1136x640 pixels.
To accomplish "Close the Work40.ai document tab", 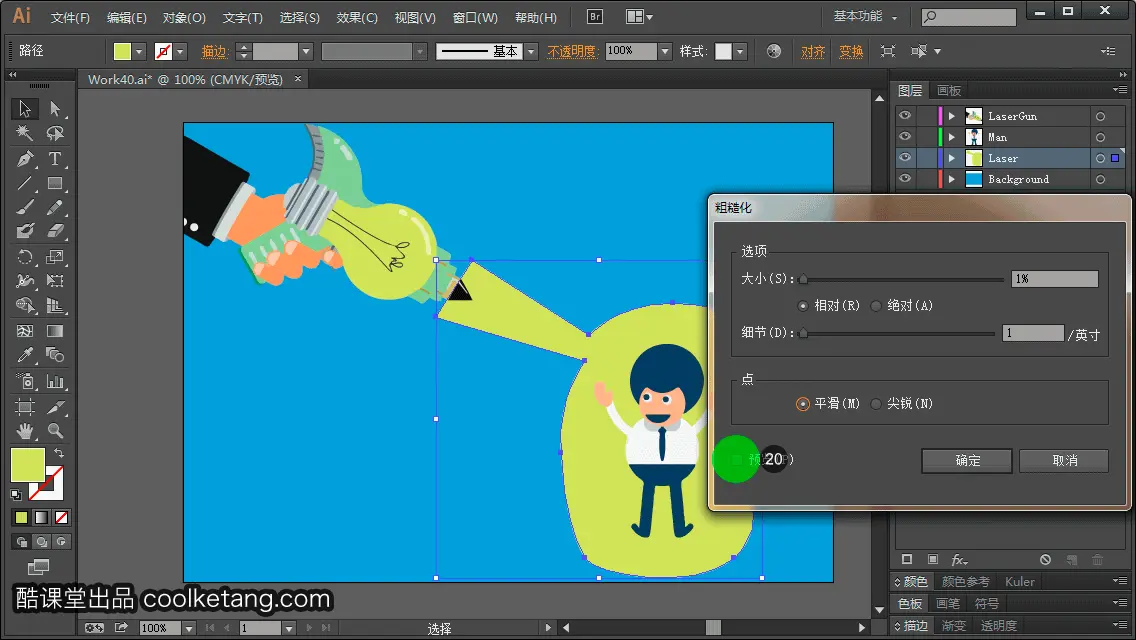I will tap(298, 79).
